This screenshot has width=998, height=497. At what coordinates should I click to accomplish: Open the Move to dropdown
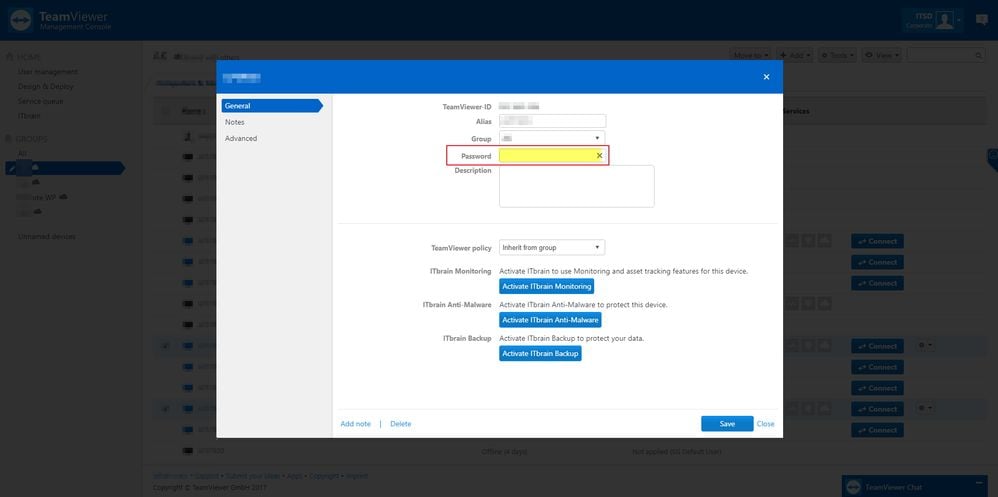pos(750,55)
